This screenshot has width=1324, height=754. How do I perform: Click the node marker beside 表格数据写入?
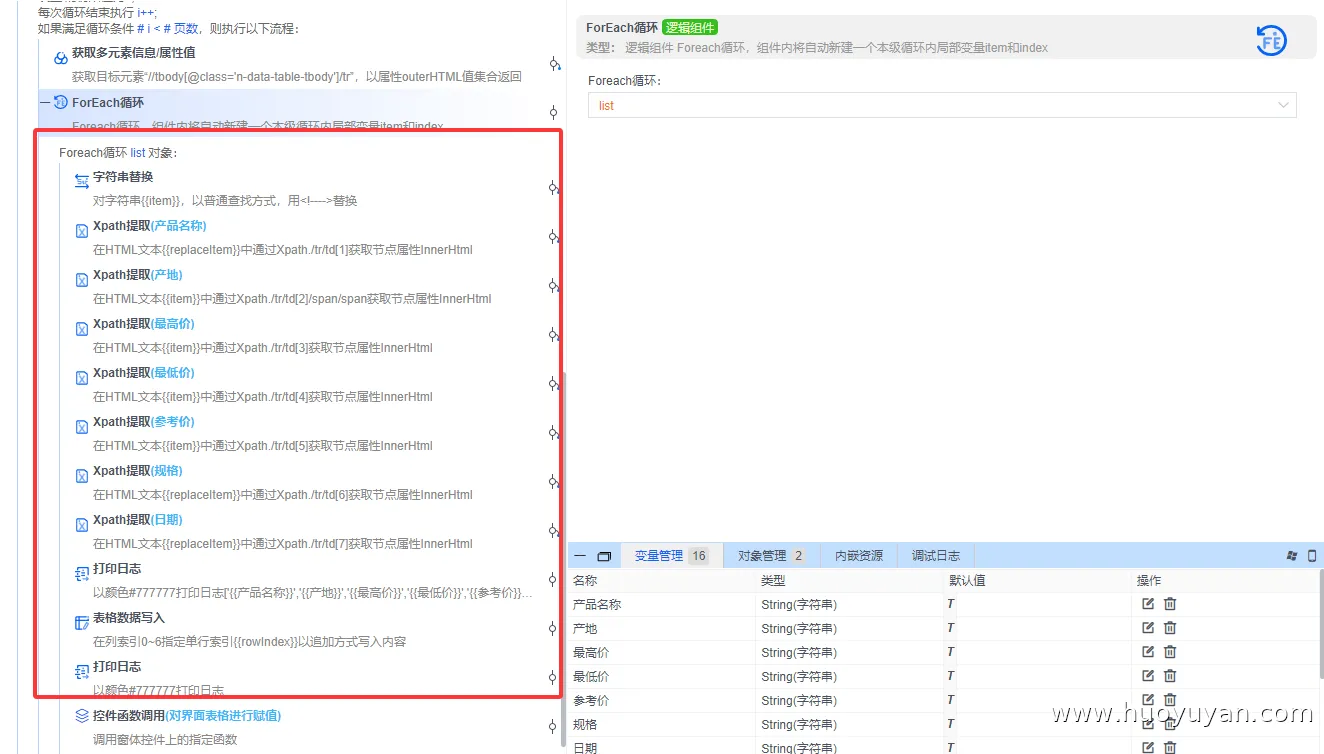[553, 629]
